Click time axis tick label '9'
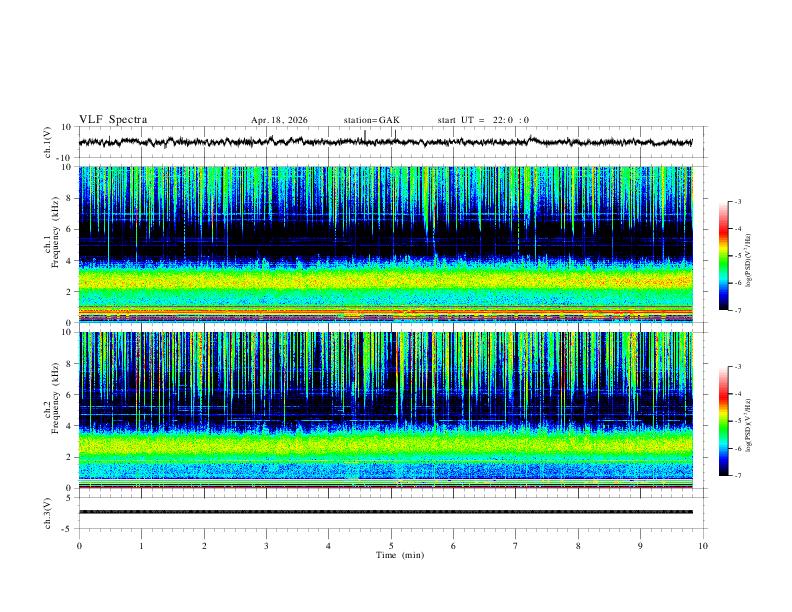 pos(640,546)
